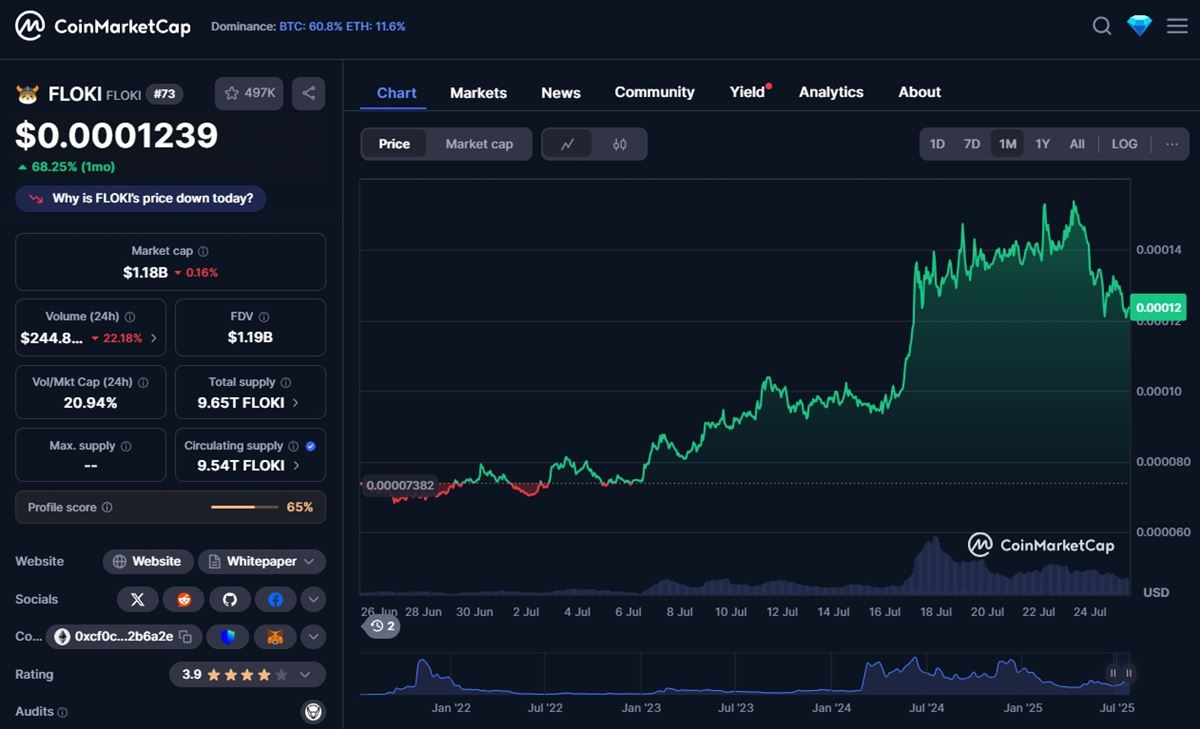Switch to the Markets tab
1200x729 pixels.
478,93
